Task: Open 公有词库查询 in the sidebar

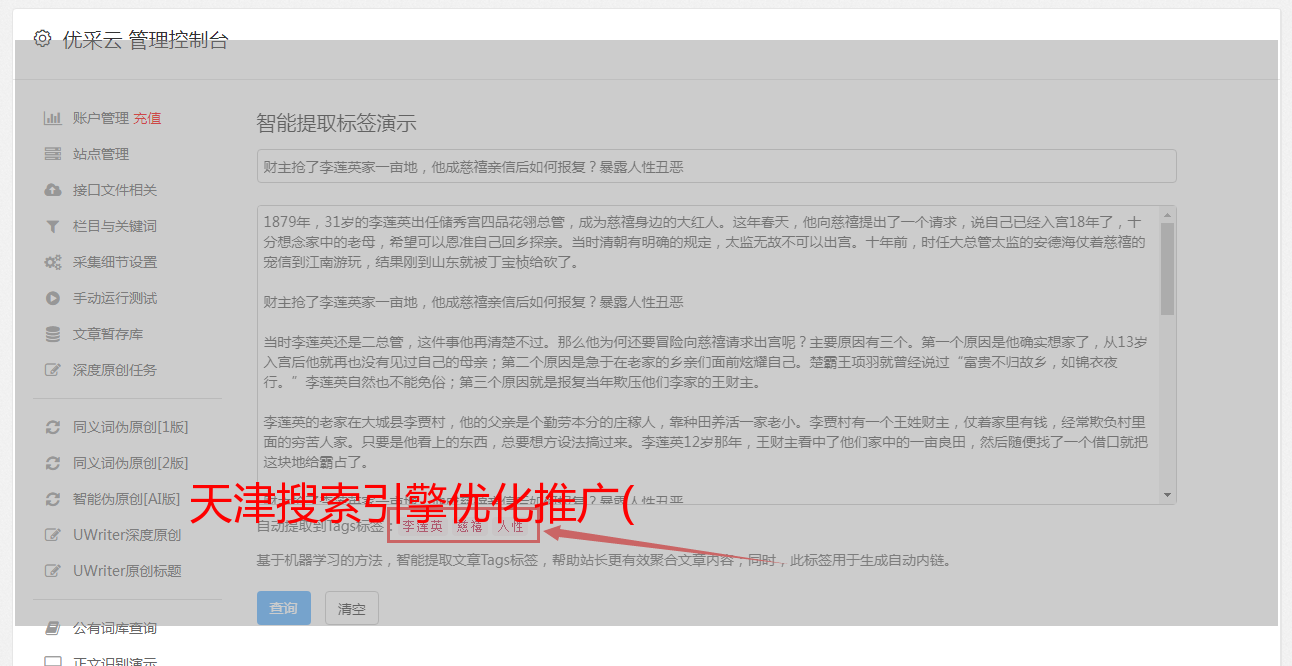Action: point(115,628)
